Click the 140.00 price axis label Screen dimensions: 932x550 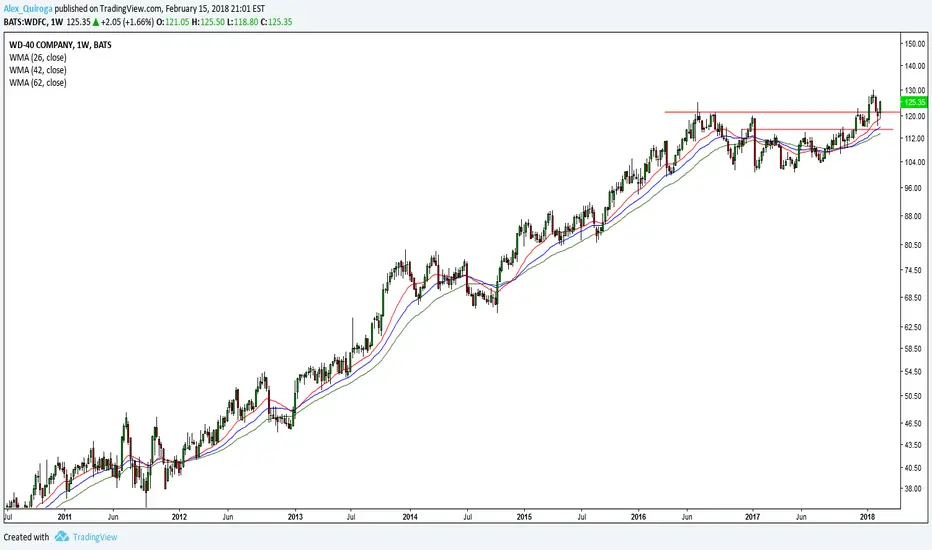click(x=915, y=66)
